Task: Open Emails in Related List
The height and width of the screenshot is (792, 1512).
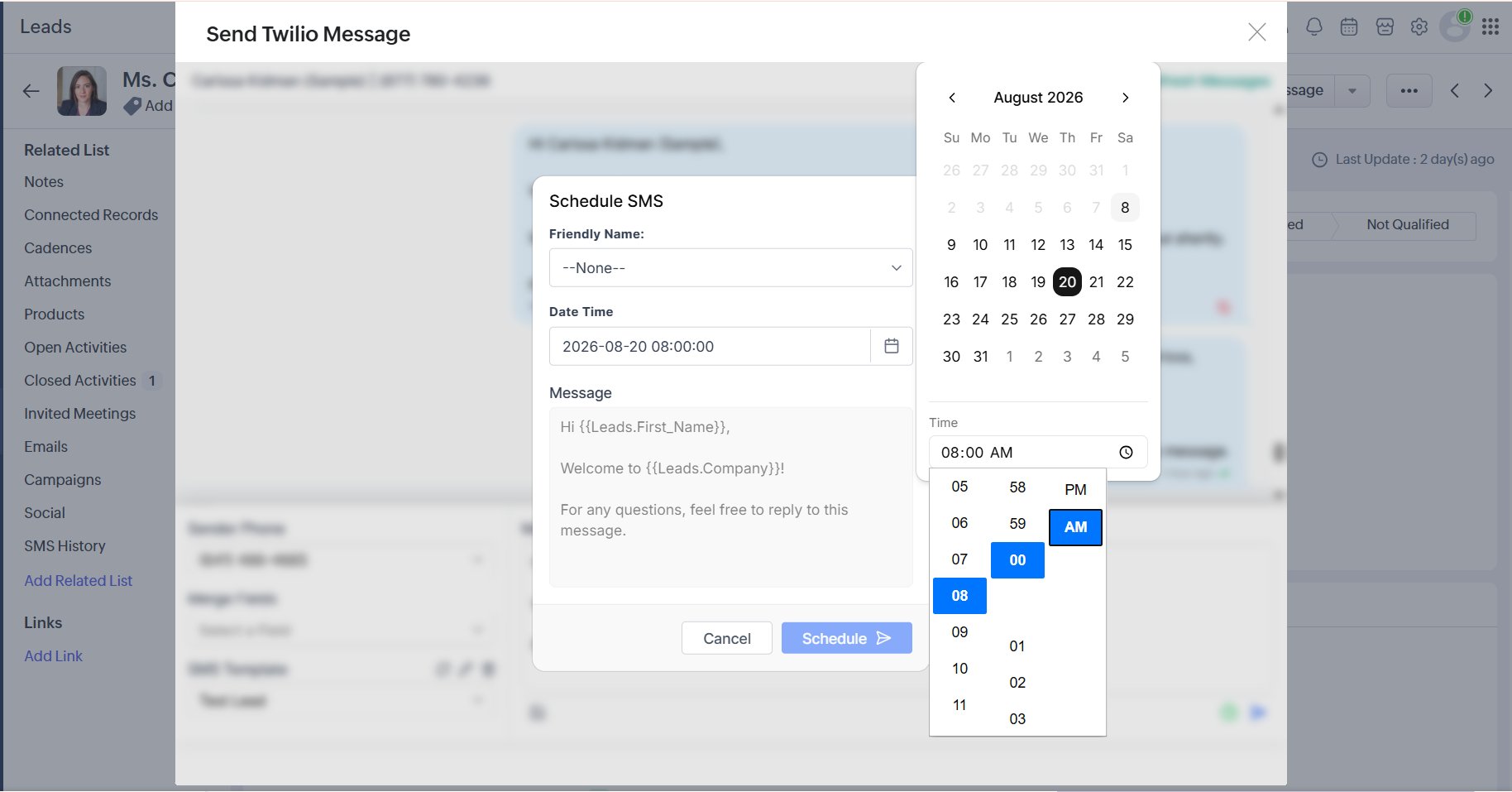Action: (46, 447)
